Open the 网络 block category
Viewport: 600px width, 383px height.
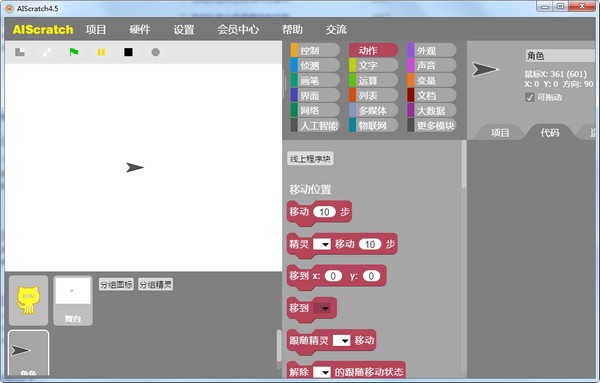pyautogui.click(x=315, y=111)
